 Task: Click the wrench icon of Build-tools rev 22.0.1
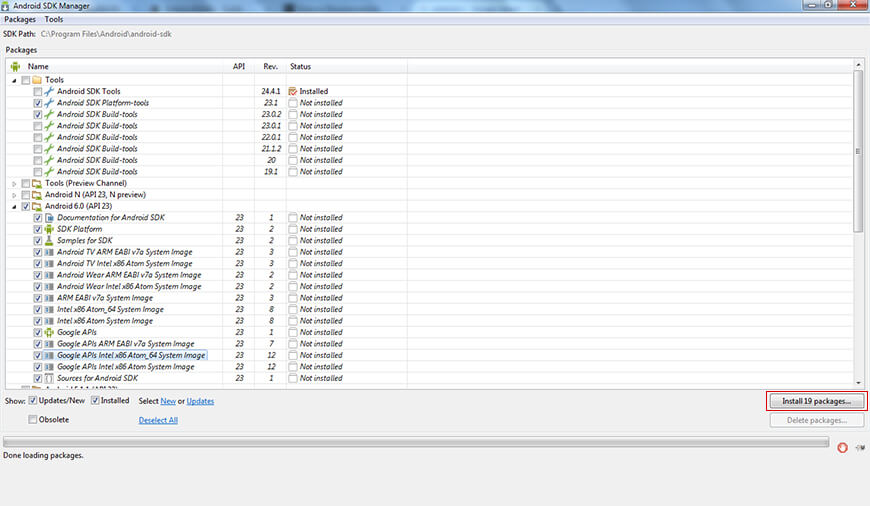pos(49,138)
